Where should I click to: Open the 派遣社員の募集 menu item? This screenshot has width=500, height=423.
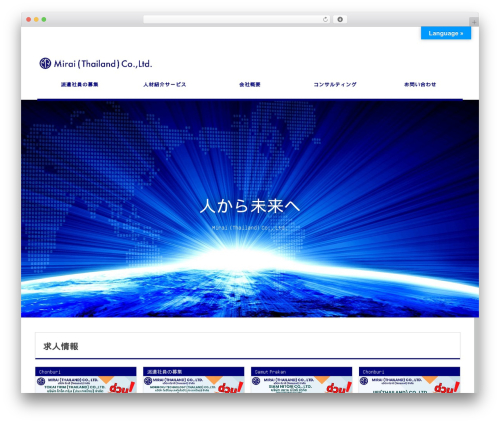pyautogui.click(x=79, y=84)
